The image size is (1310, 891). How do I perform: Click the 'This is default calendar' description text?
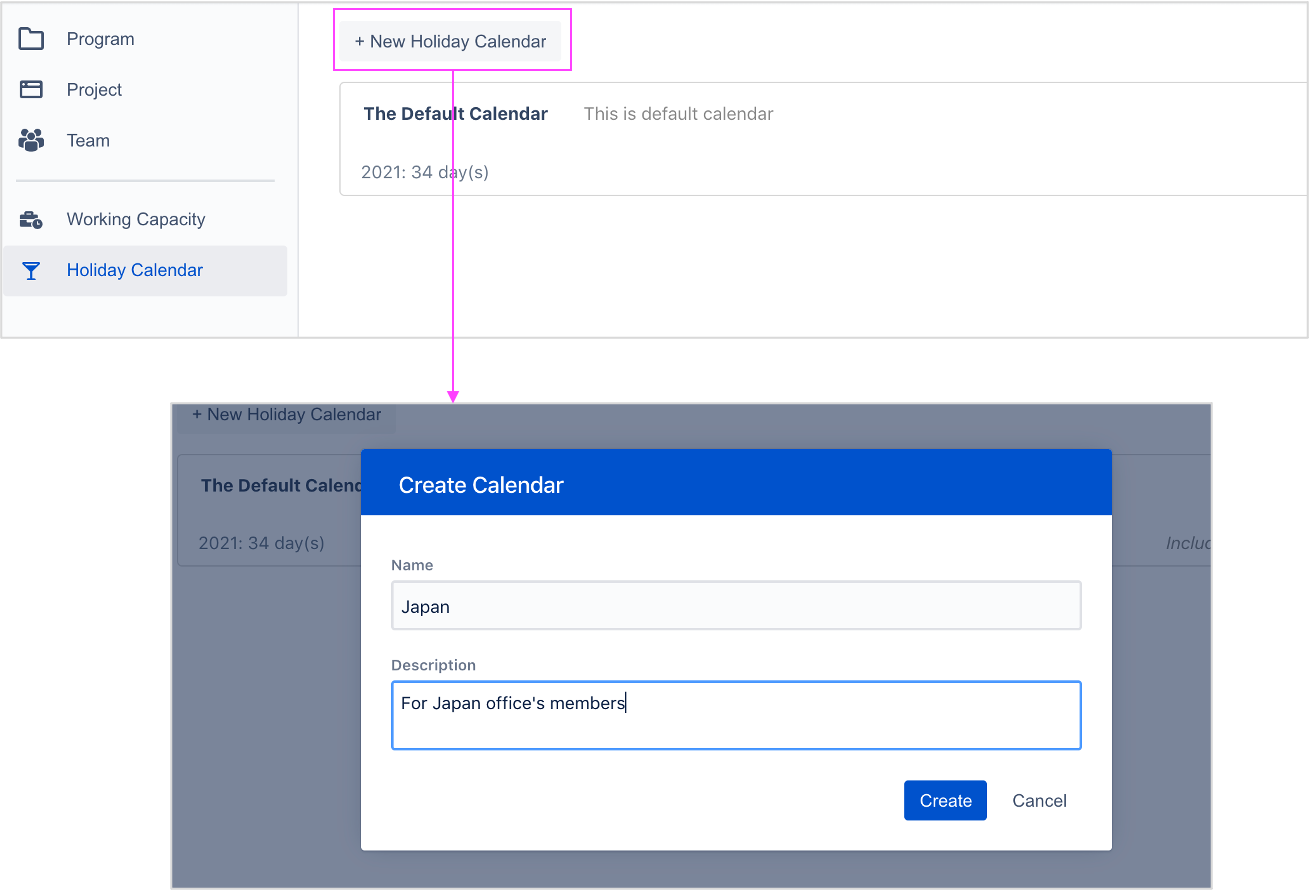[x=678, y=114]
